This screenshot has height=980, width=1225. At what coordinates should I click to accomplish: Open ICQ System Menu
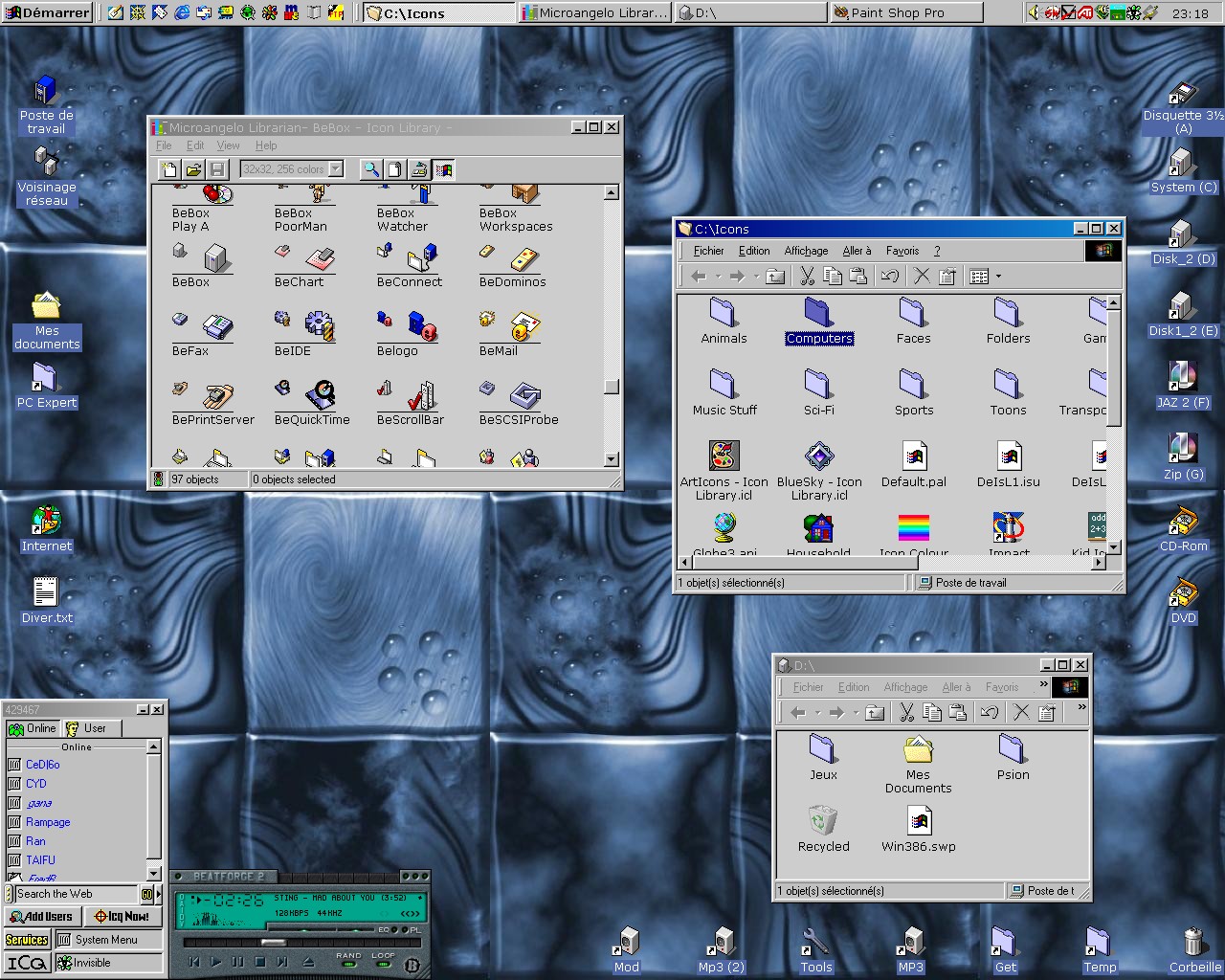coord(109,940)
